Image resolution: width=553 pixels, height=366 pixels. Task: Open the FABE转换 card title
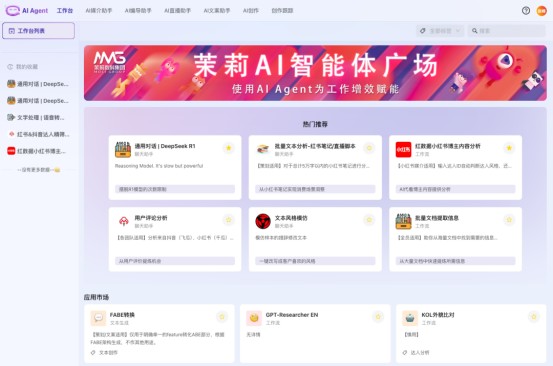click(x=122, y=315)
